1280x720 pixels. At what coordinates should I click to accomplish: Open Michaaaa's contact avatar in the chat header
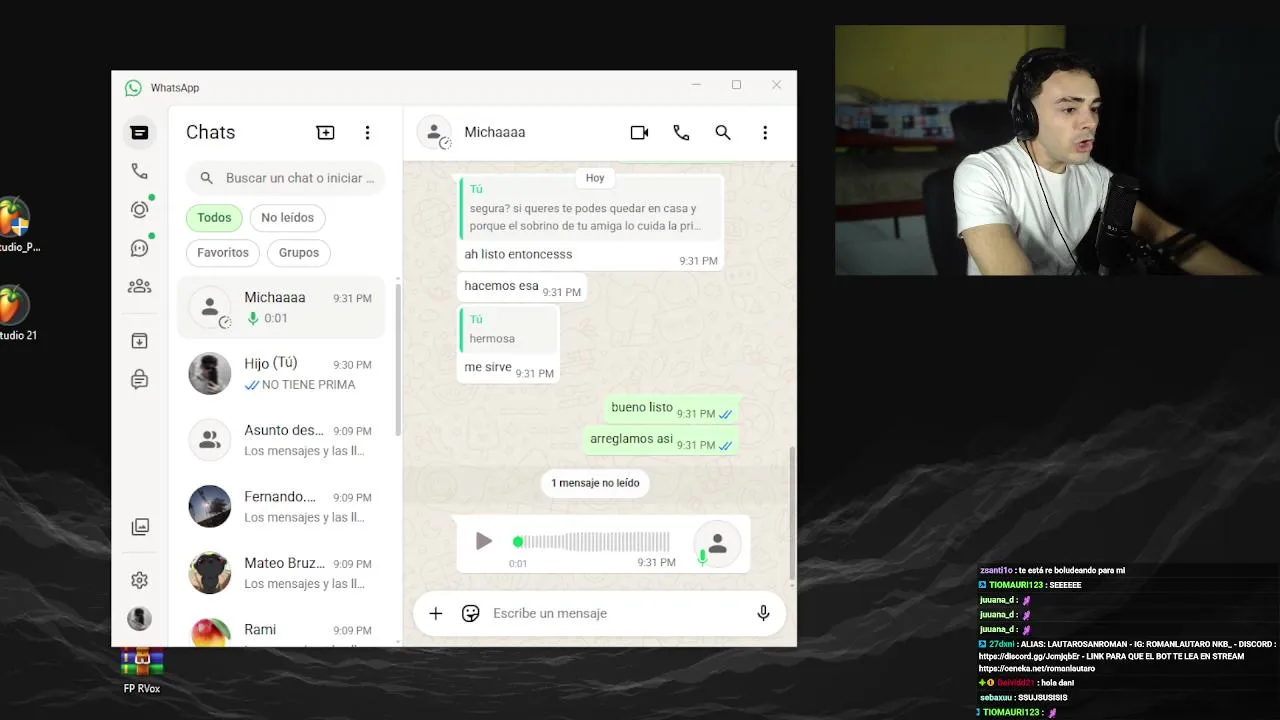tap(434, 132)
